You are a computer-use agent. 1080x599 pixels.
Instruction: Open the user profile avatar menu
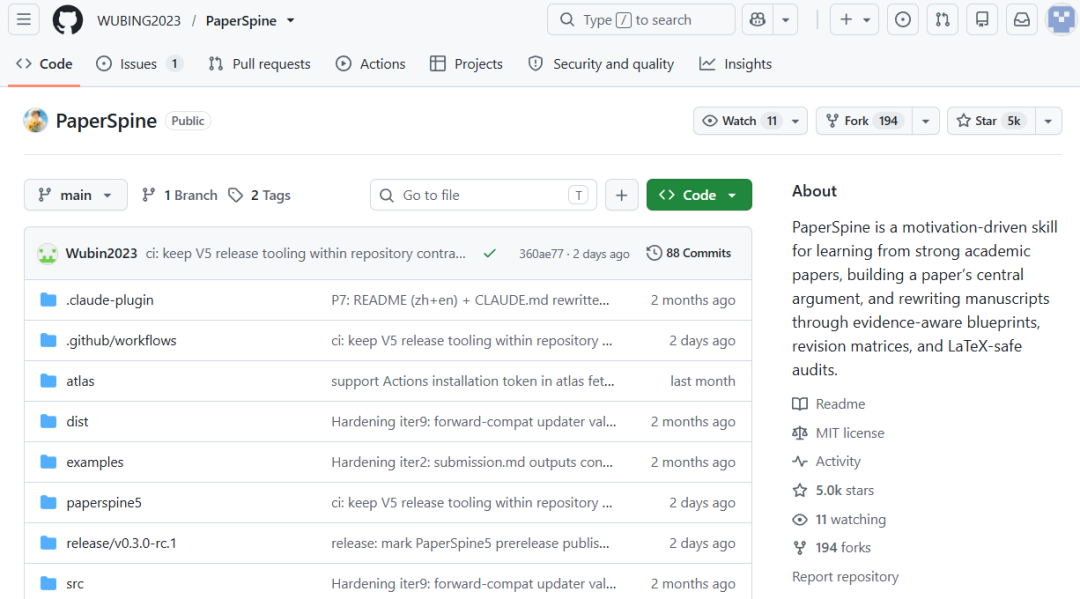tap(1061, 20)
